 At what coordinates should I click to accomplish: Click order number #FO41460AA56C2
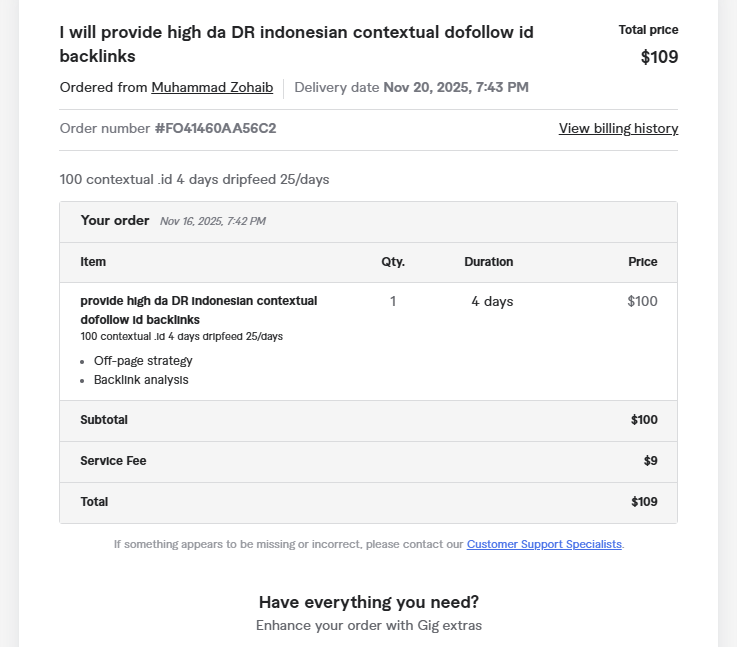215,128
